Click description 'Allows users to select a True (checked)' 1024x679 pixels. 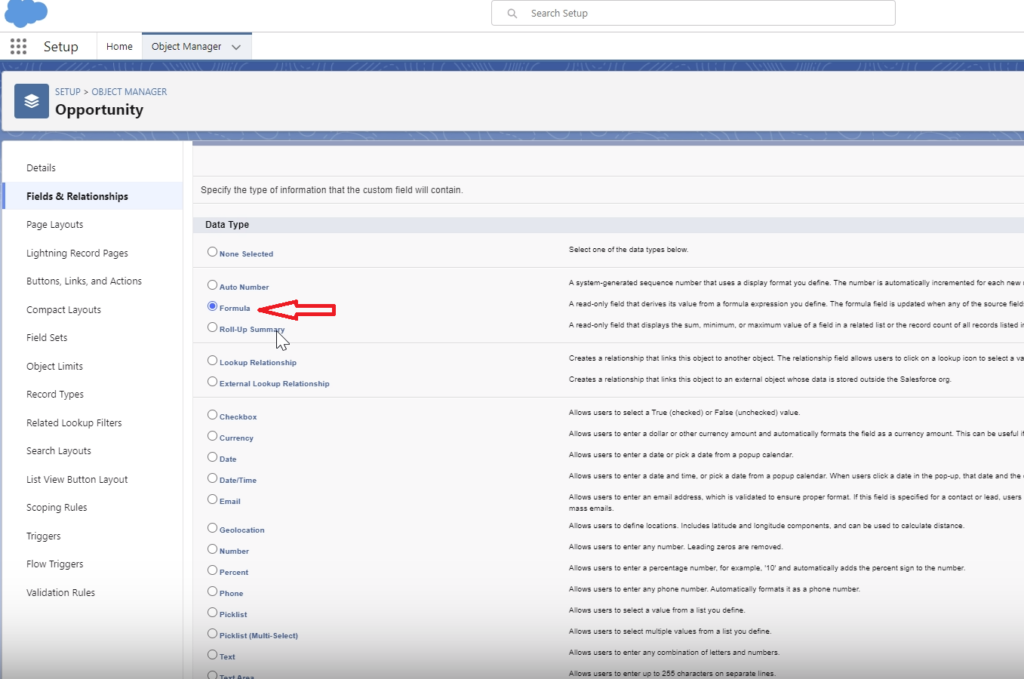click(684, 413)
